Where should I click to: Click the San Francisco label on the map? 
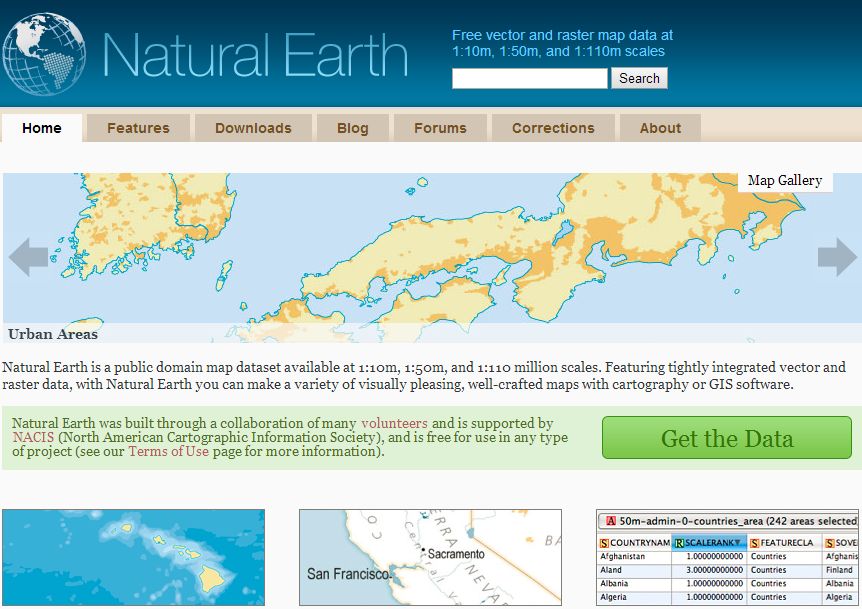[348, 574]
